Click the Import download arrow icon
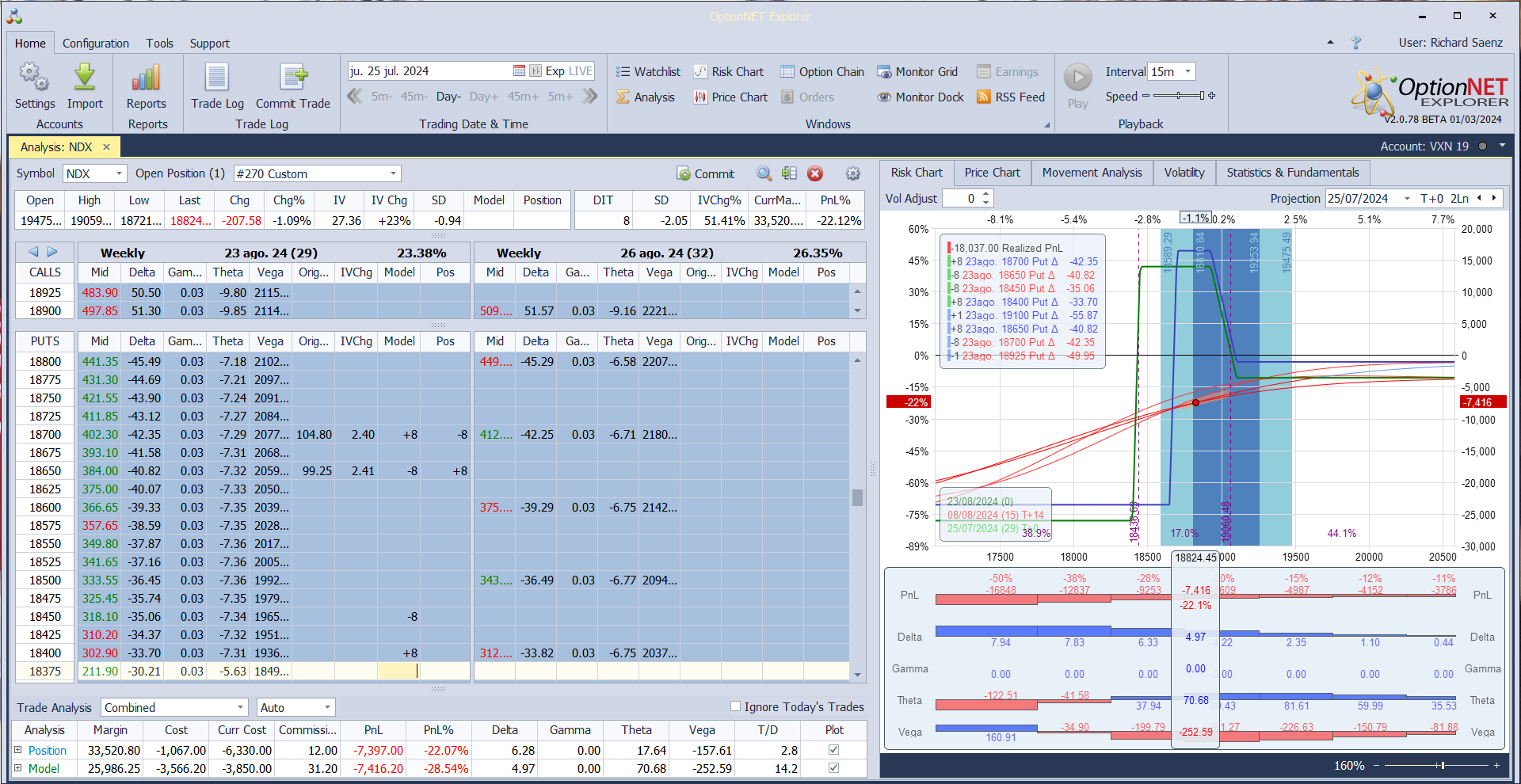The width and height of the screenshot is (1521, 784). coord(85,78)
